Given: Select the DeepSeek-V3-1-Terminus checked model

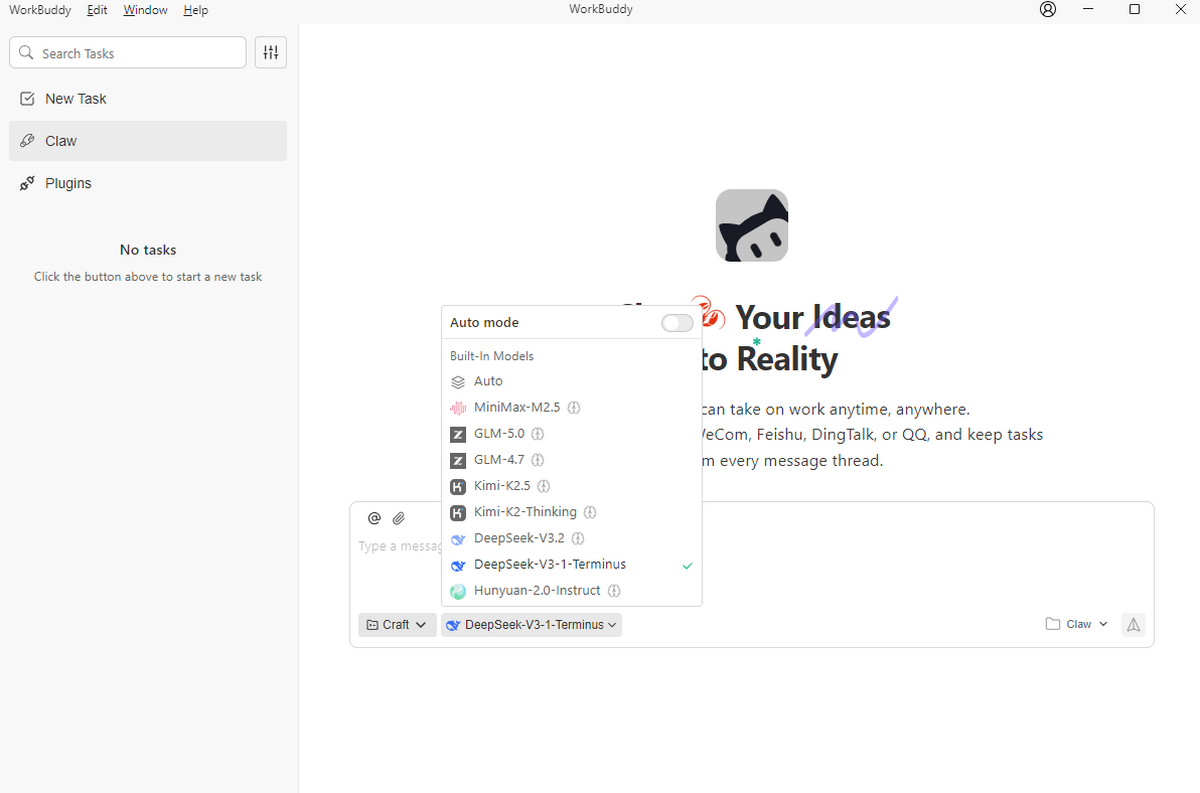Looking at the screenshot, I should coord(550,565).
